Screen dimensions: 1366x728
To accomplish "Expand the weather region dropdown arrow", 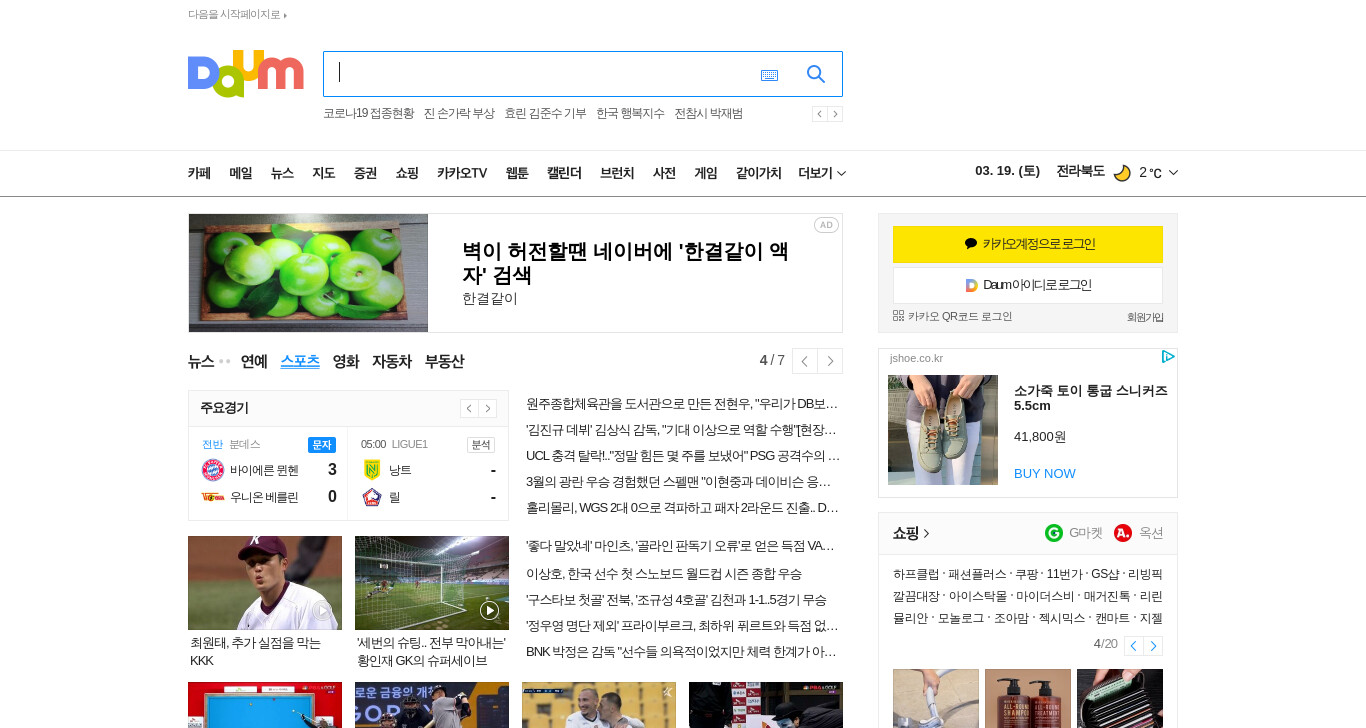I will [x=1173, y=173].
